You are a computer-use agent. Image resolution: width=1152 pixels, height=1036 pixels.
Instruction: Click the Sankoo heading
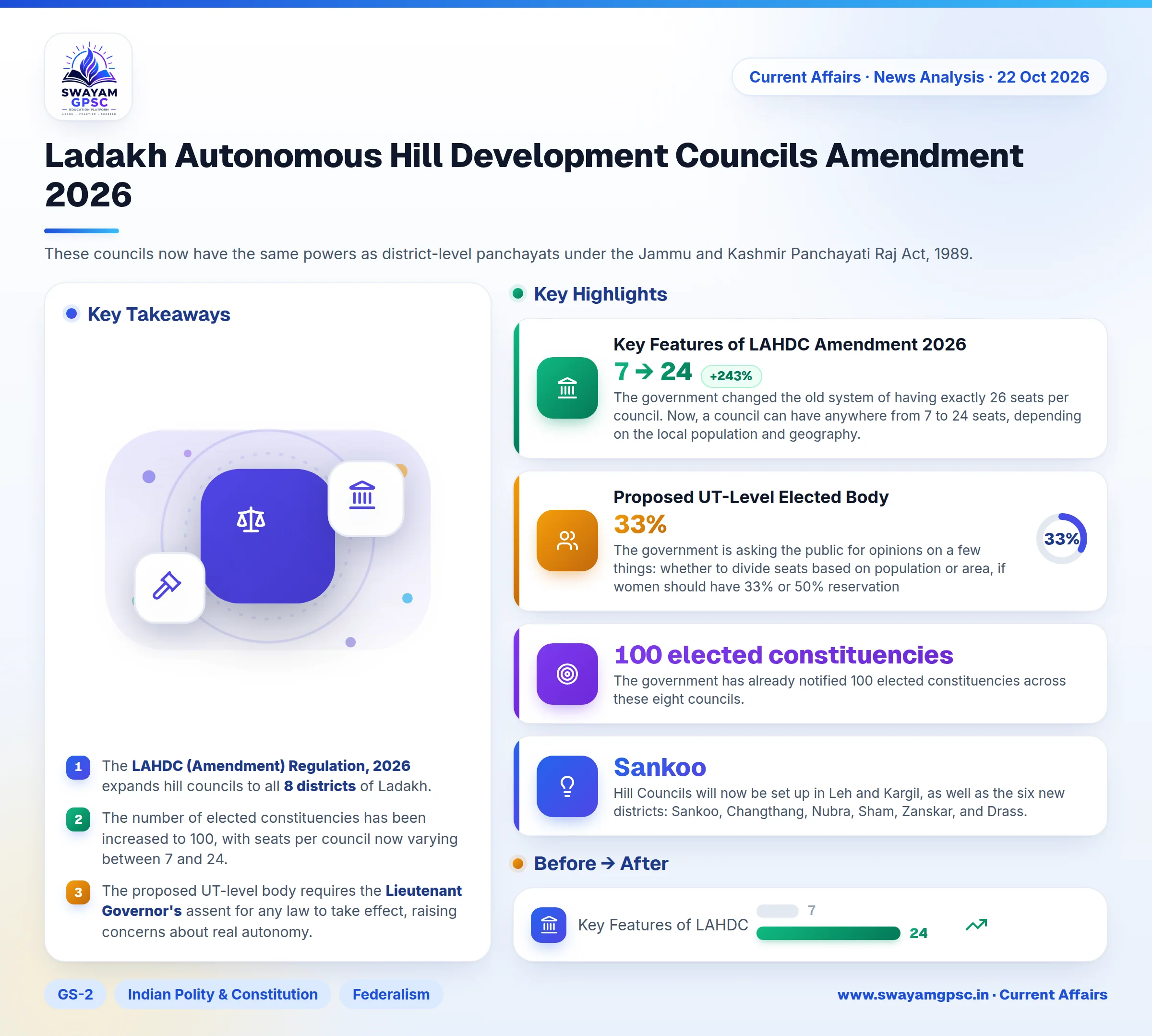(x=660, y=767)
